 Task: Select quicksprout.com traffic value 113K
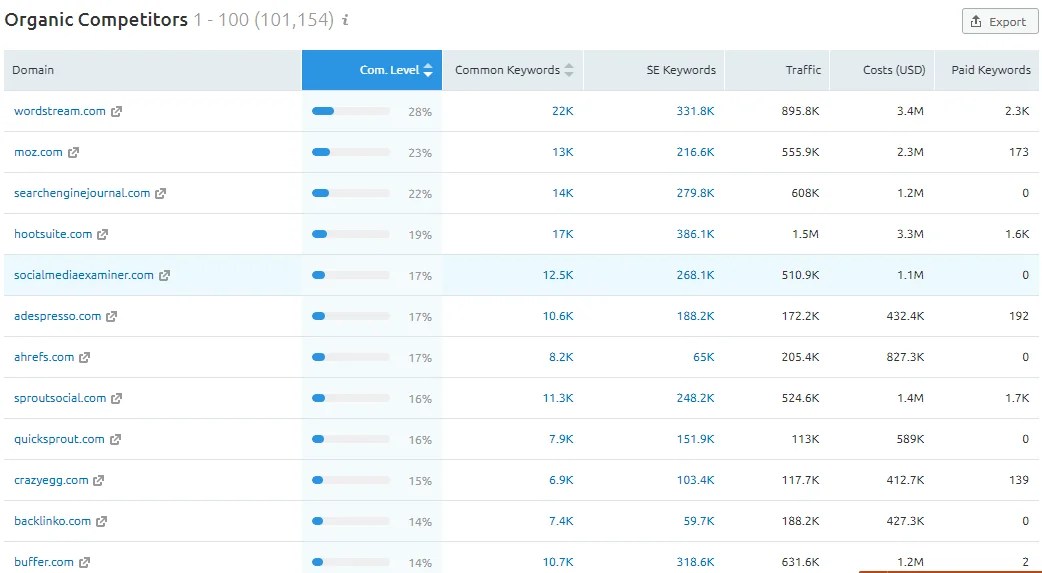tap(805, 439)
